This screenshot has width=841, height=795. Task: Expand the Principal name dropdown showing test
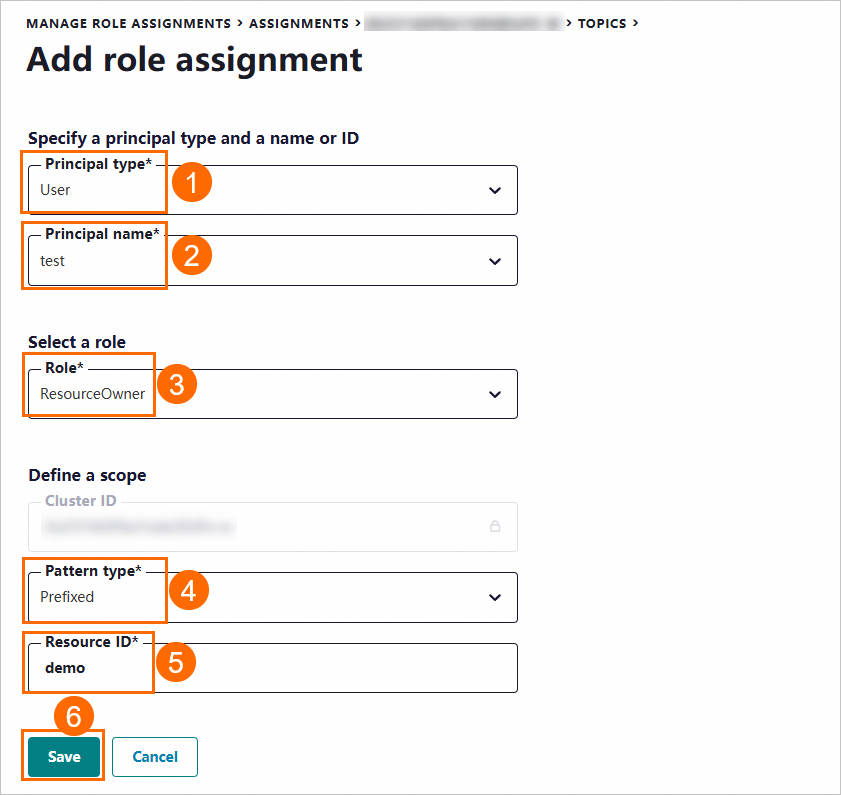272,261
